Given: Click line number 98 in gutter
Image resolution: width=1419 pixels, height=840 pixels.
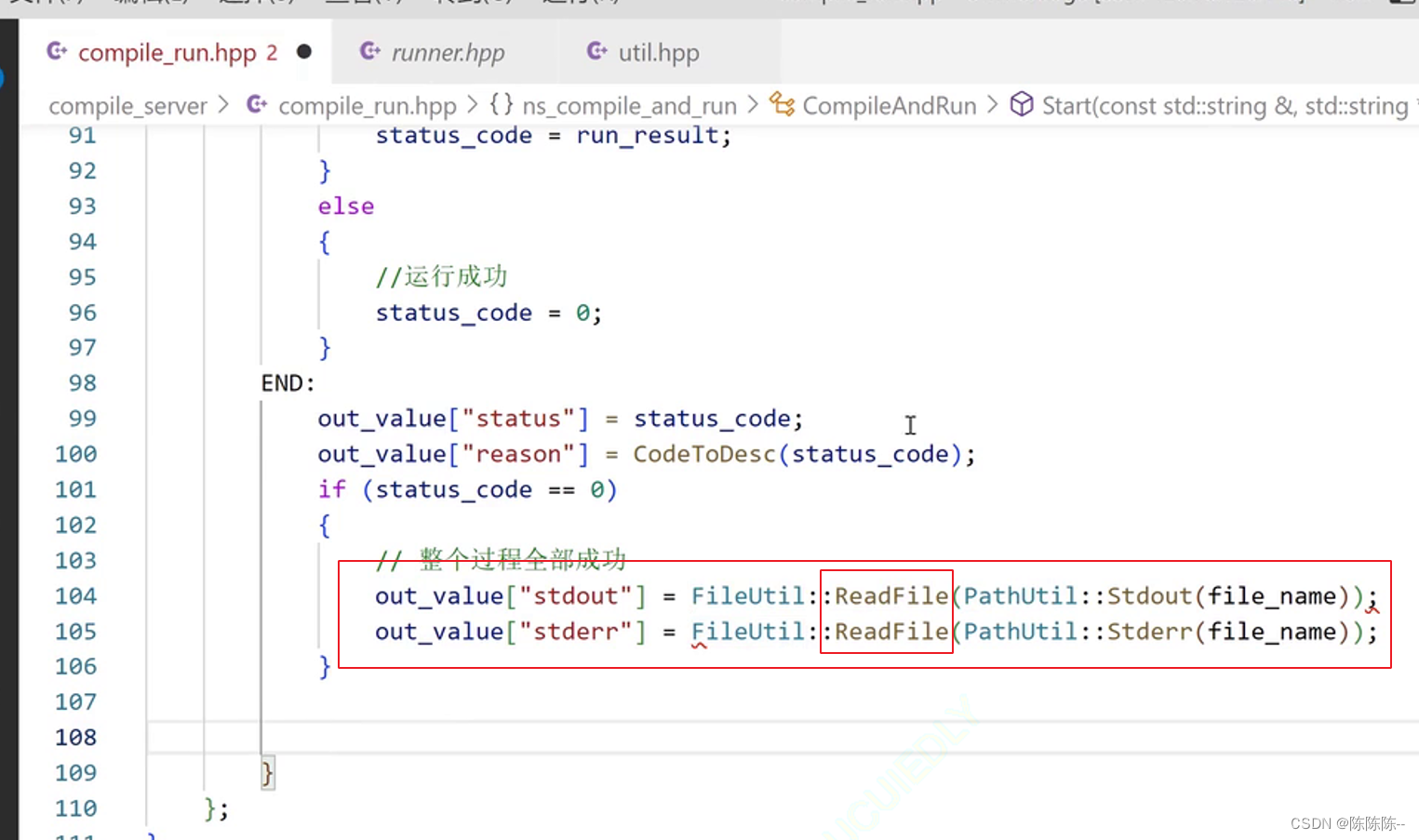Looking at the screenshot, I should 82,383.
